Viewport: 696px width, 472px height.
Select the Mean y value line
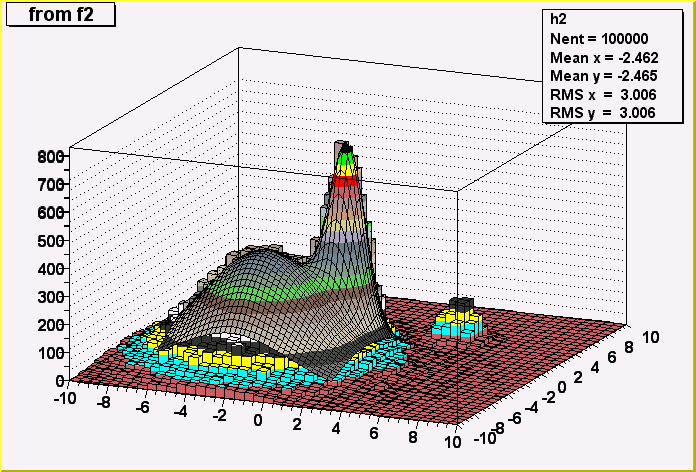603,75
